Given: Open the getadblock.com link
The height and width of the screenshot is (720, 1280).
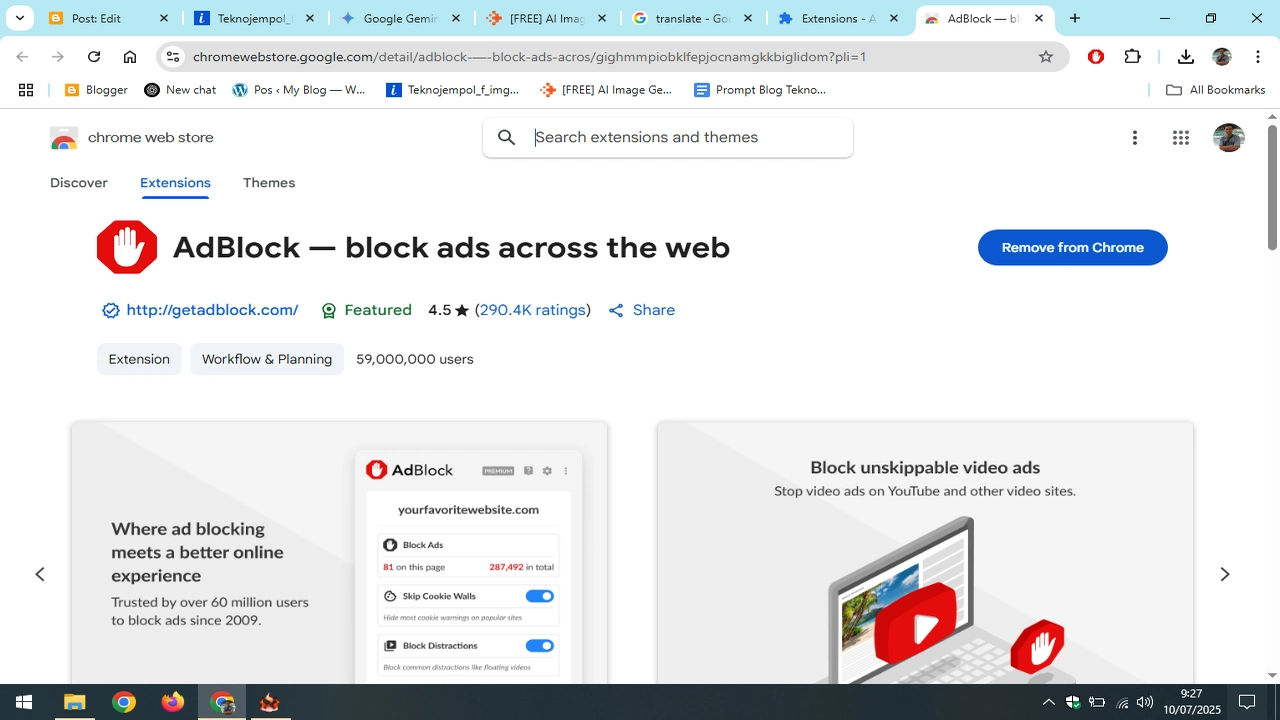Looking at the screenshot, I should 212,310.
